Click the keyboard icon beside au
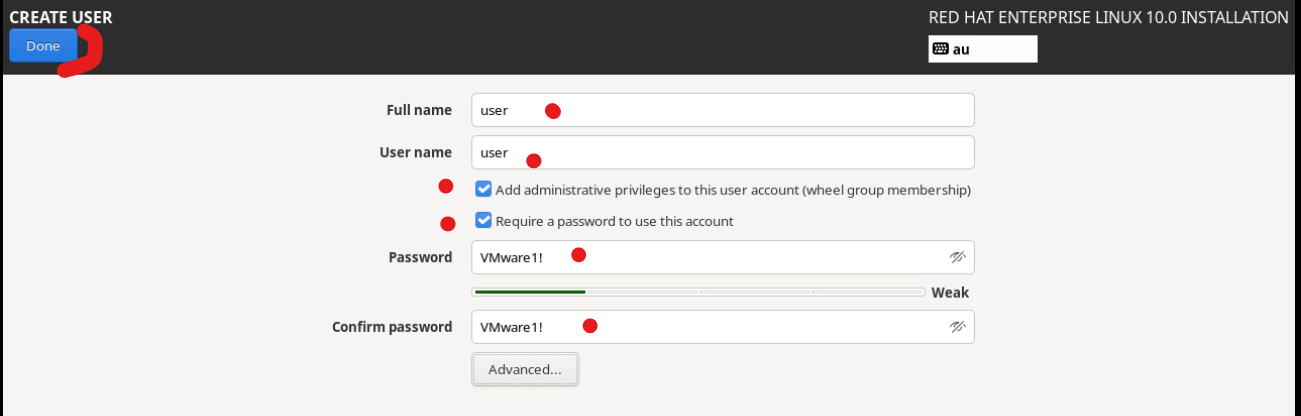Viewport: 1301px width, 416px height. pyautogui.click(x=940, y=48)
